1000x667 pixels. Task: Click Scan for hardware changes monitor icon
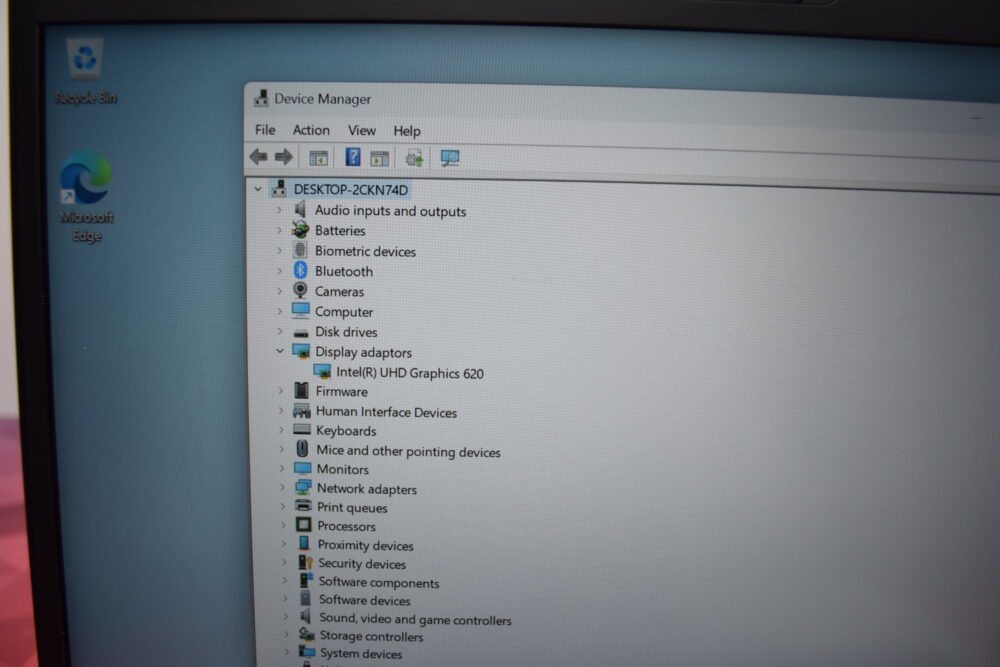coord(450,158)
